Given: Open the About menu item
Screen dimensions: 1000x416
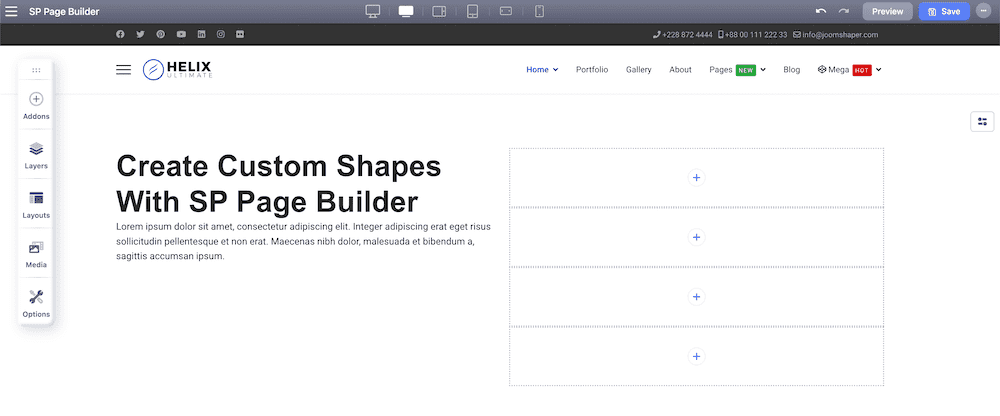Looking at the screenshot, I should (680, 70).
